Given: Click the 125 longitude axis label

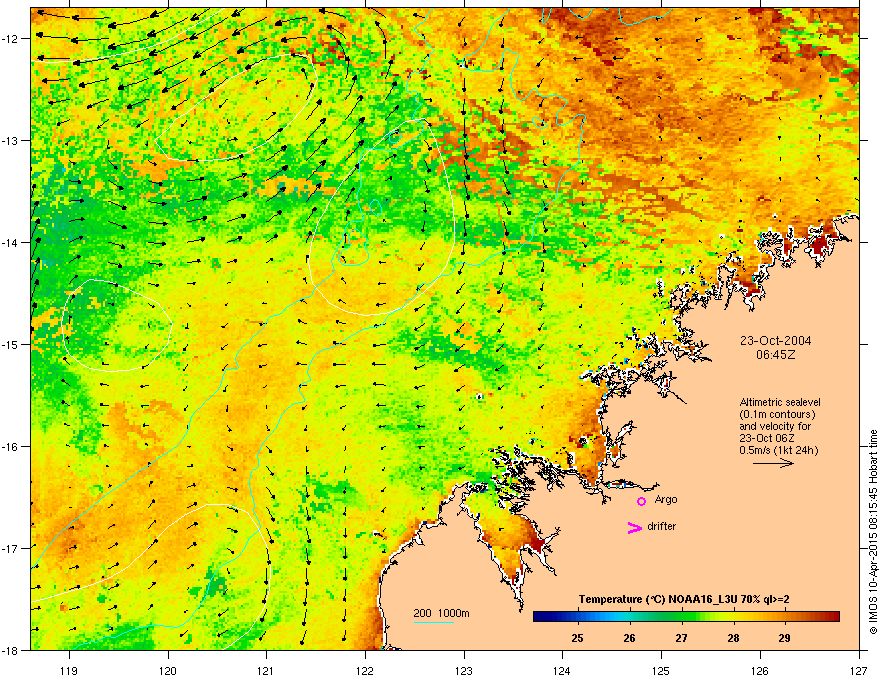Looking at the screenshot, I should pos(661,670).
